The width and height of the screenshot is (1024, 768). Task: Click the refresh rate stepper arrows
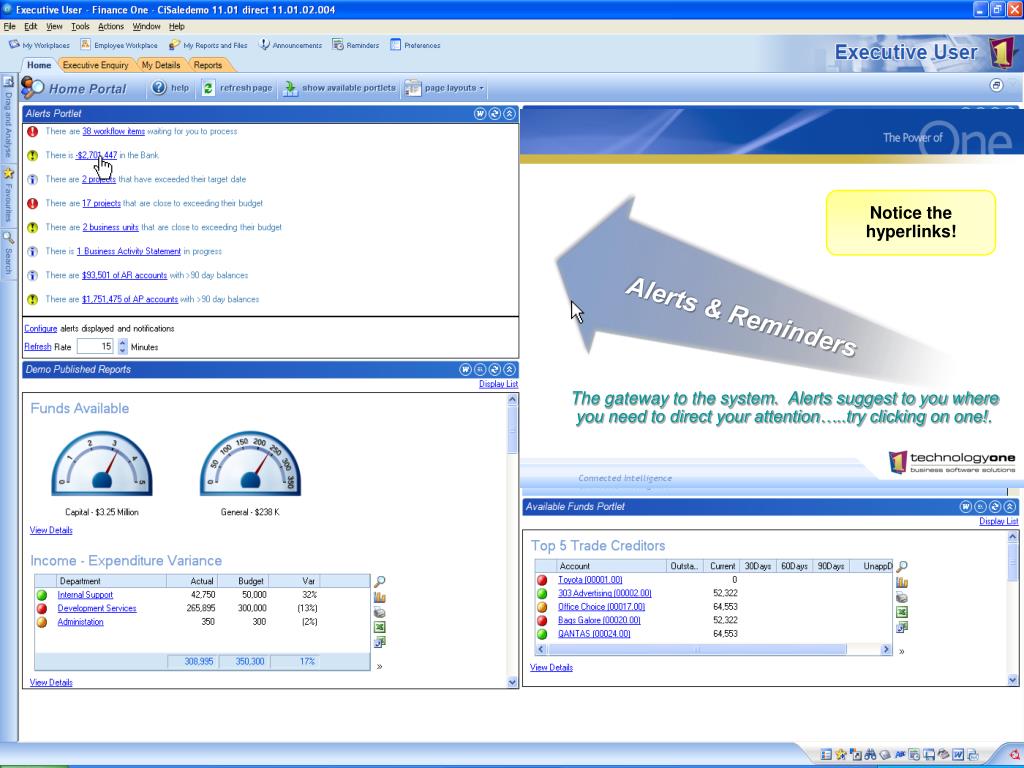click(x=122, y=347)
